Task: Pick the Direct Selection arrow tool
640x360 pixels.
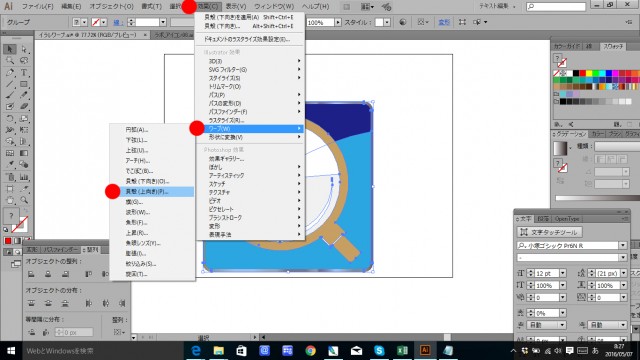Action: coord(24,49)
